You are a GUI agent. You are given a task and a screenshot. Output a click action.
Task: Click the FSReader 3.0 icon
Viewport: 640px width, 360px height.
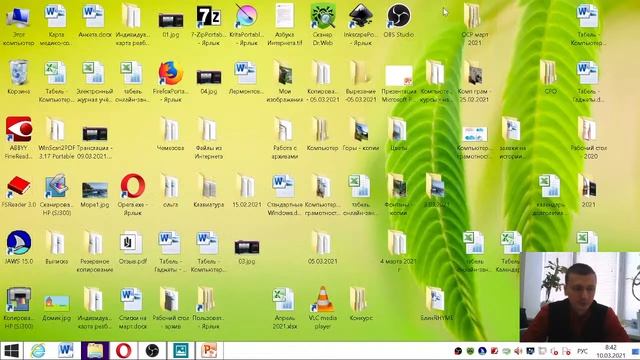pos(18,187)
